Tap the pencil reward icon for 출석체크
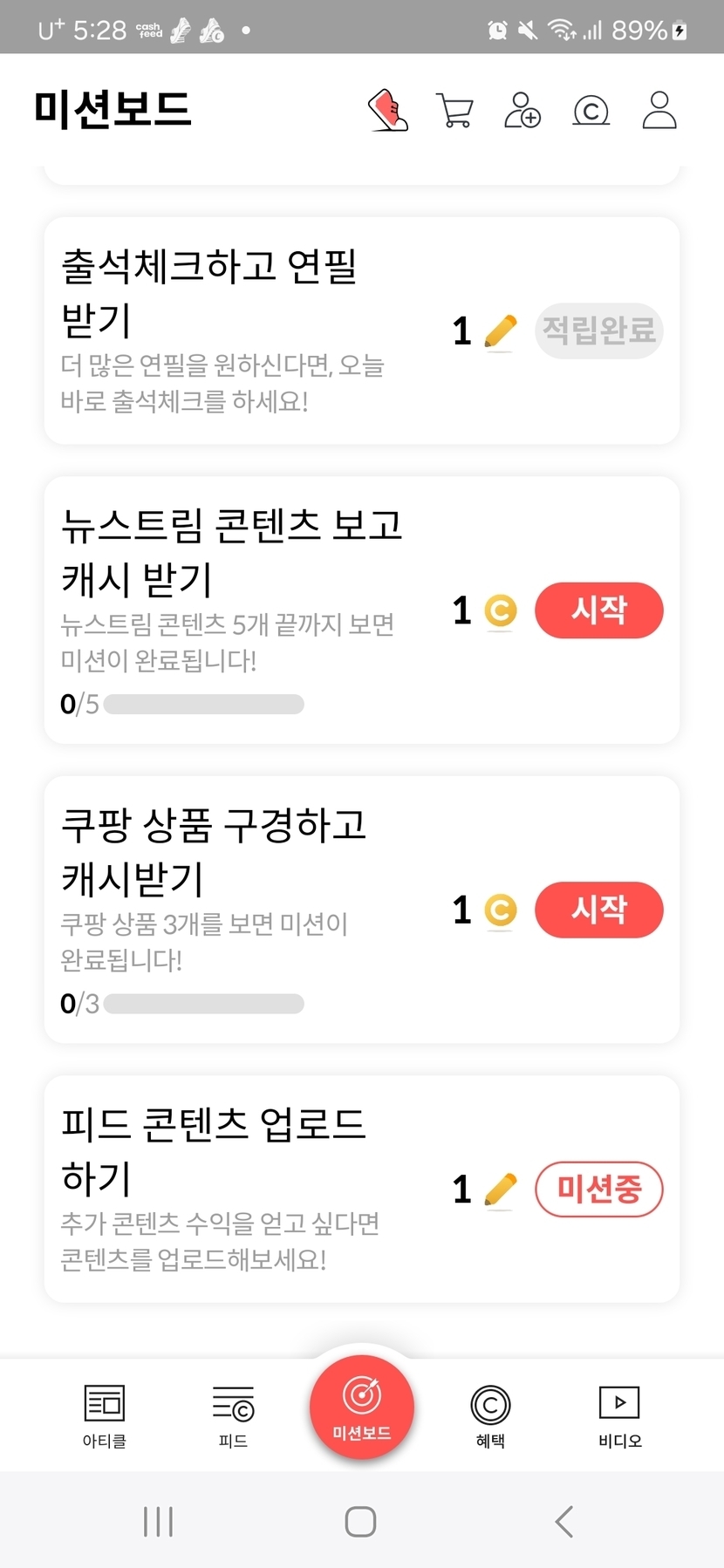The width and height of the screenshot is (724, 1568). [x=500, y=331]
